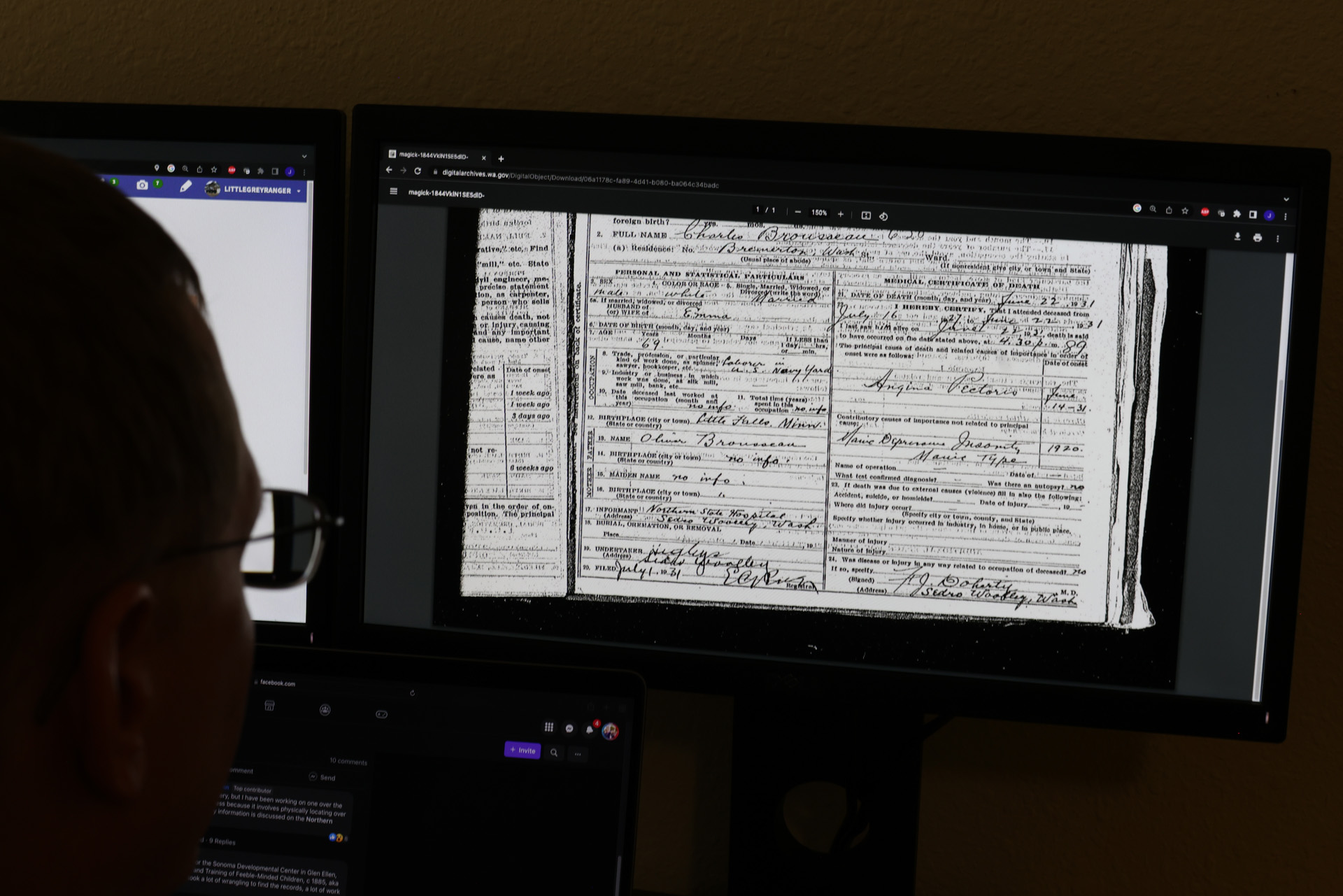Image resolution: width=1343 pixels, height=896 pixels.
Task: Open the group's three-dot options menu
Action: [x=578, y=754]
